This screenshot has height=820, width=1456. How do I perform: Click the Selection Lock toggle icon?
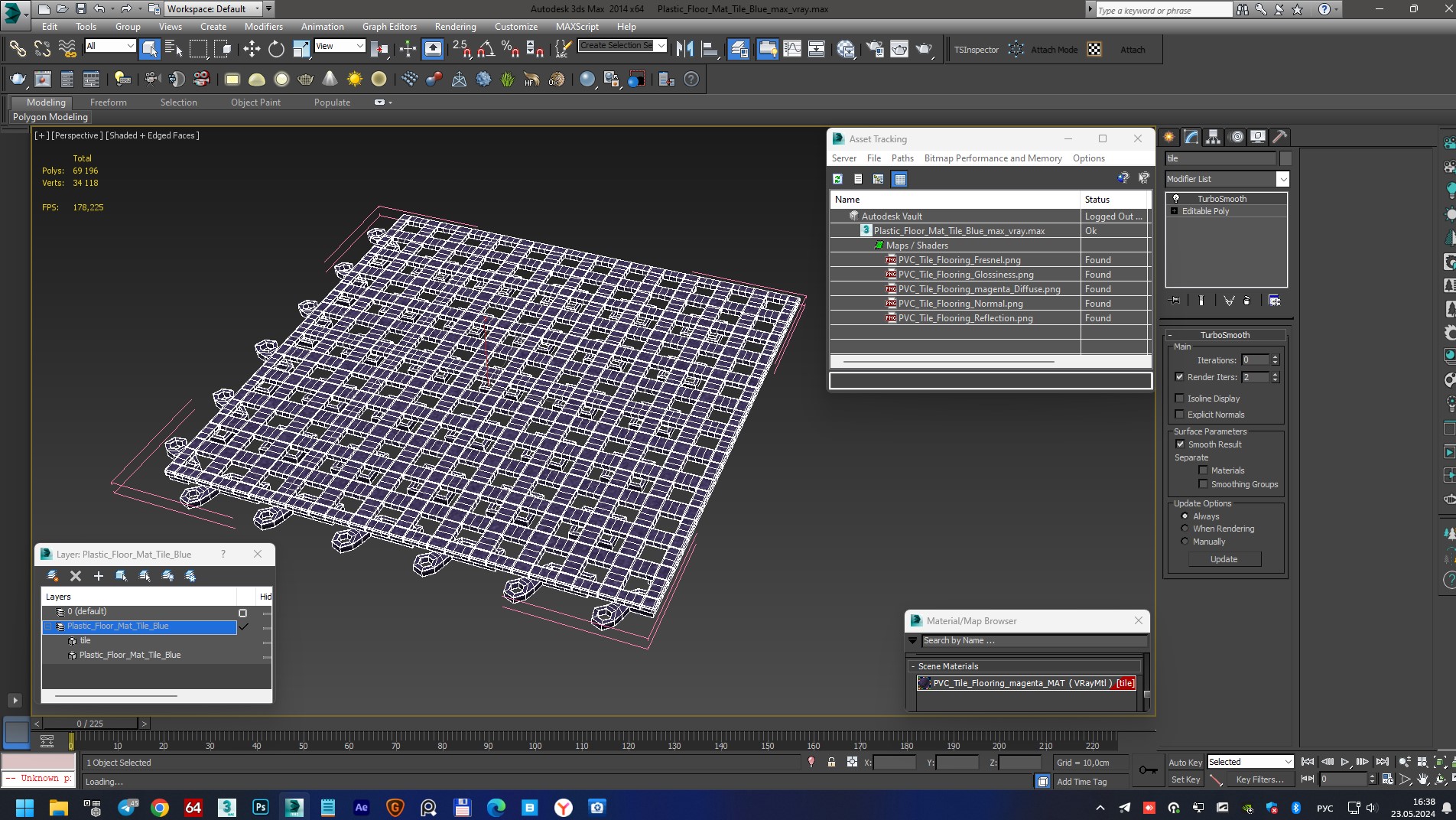tap(831, 762)
